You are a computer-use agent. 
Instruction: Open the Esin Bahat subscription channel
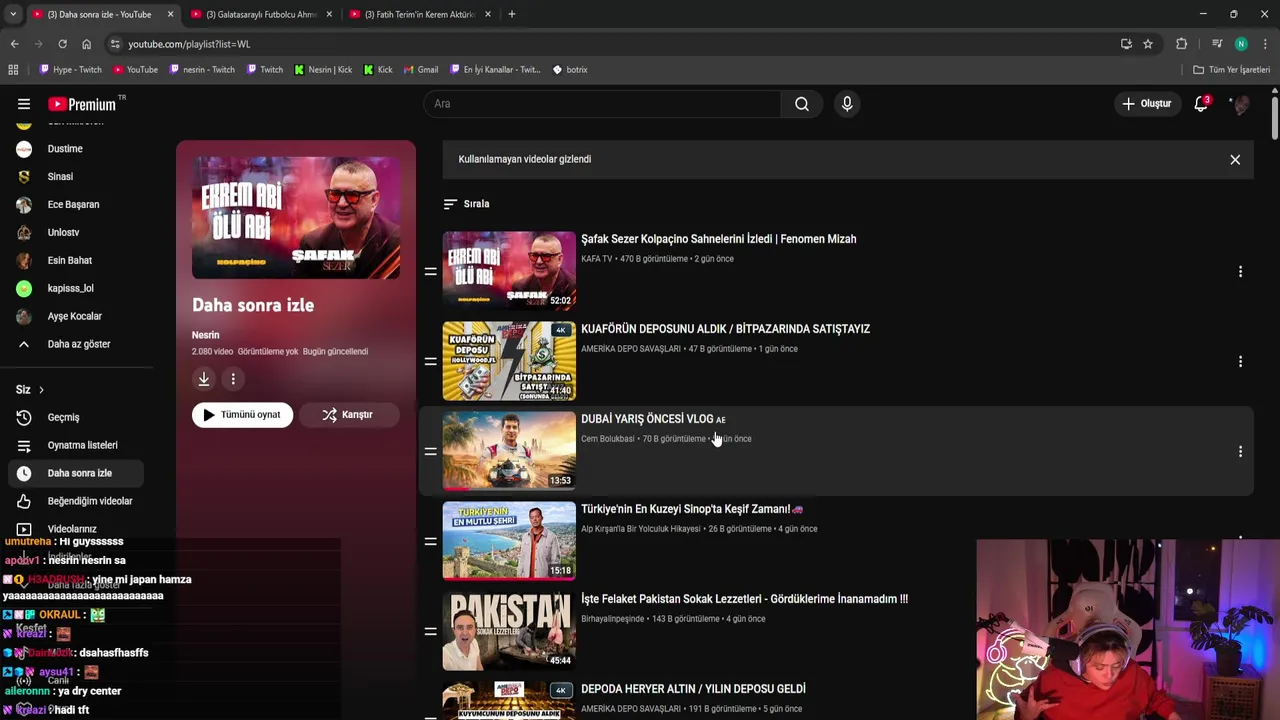click(75, 261)
